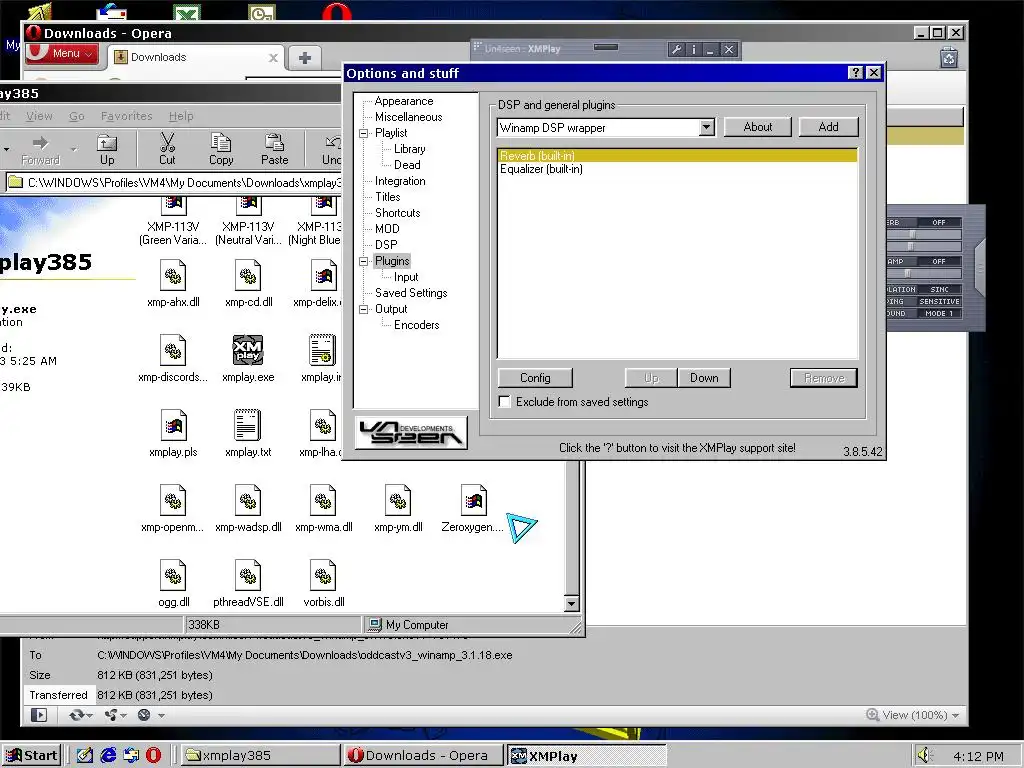Open the View menu in Explorer

pos(39,116)
